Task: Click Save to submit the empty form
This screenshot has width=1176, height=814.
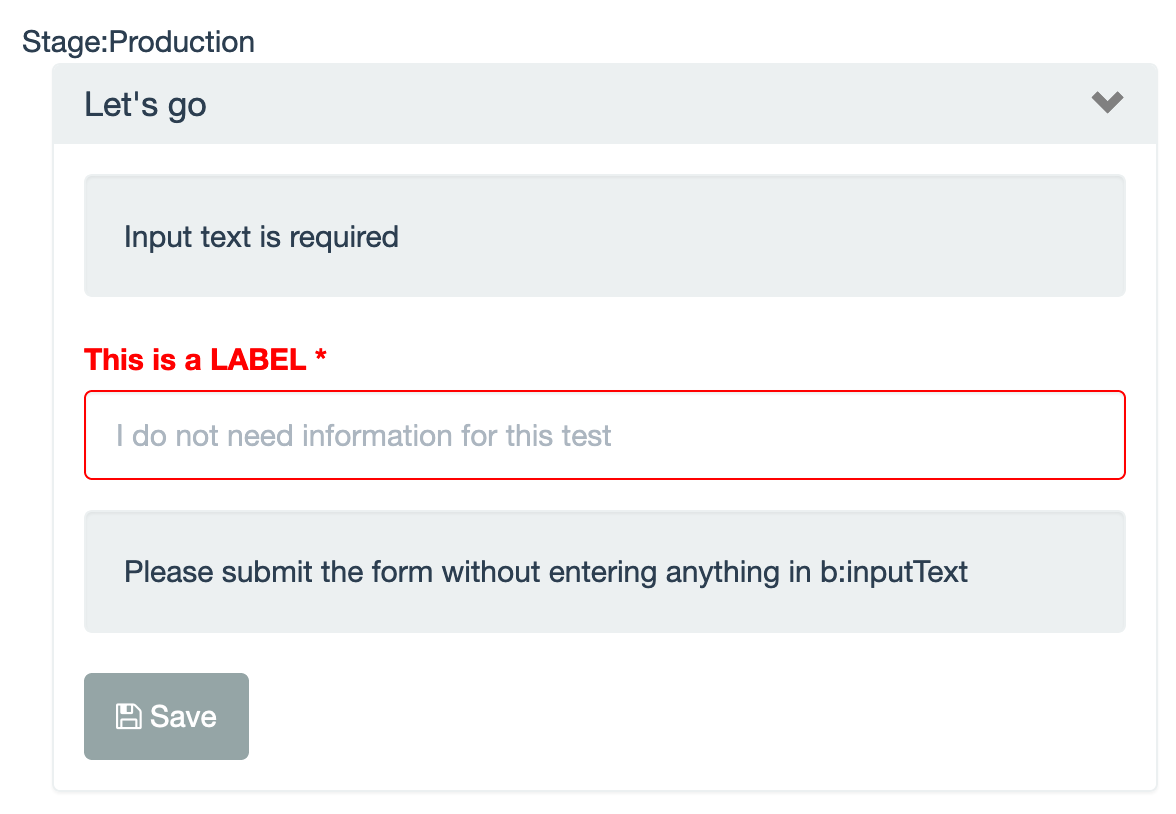Action: 166,714
